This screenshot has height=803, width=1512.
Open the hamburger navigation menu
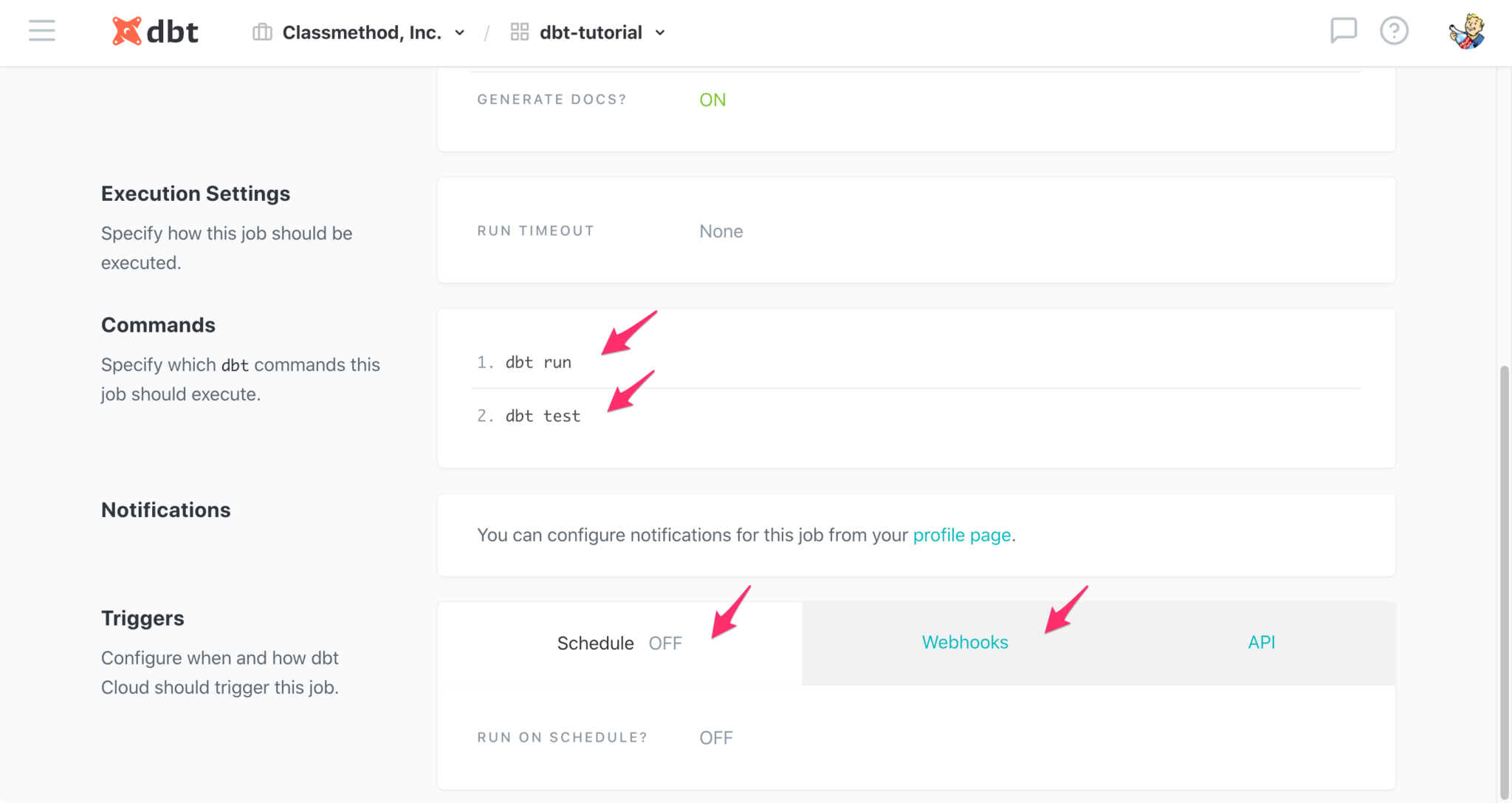click(42, 31)
